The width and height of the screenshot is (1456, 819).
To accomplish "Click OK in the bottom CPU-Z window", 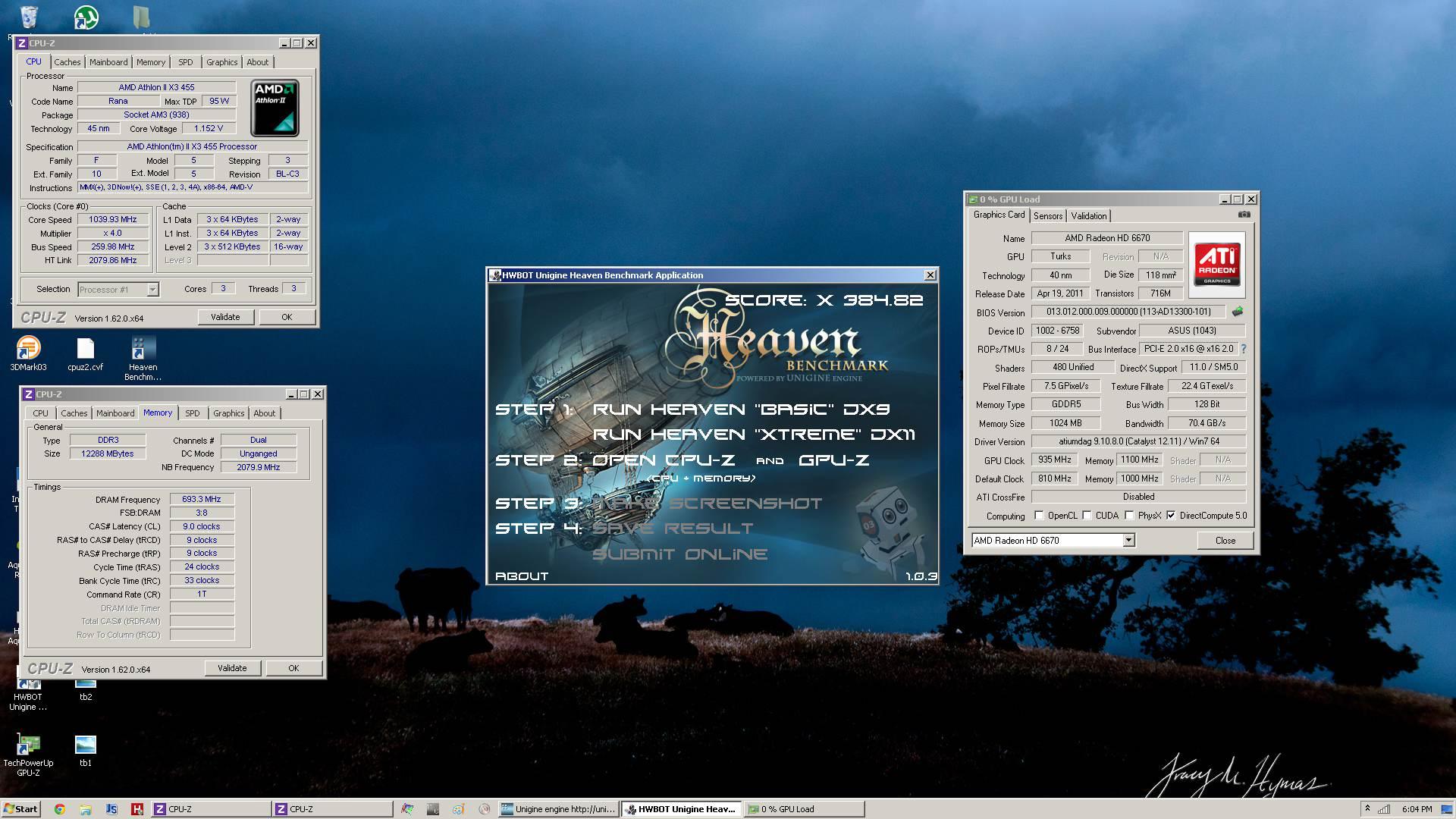I will click(293, 668).
